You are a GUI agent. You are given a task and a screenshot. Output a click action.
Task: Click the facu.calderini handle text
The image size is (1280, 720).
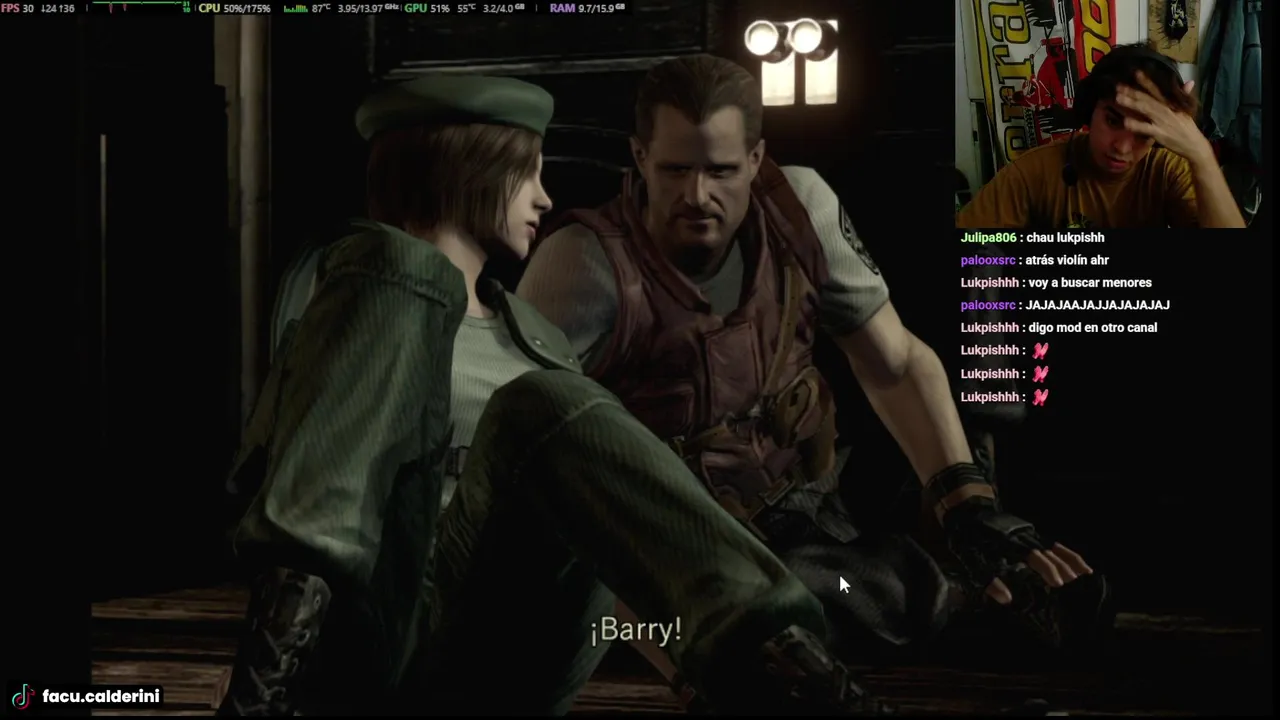(101, 696)
